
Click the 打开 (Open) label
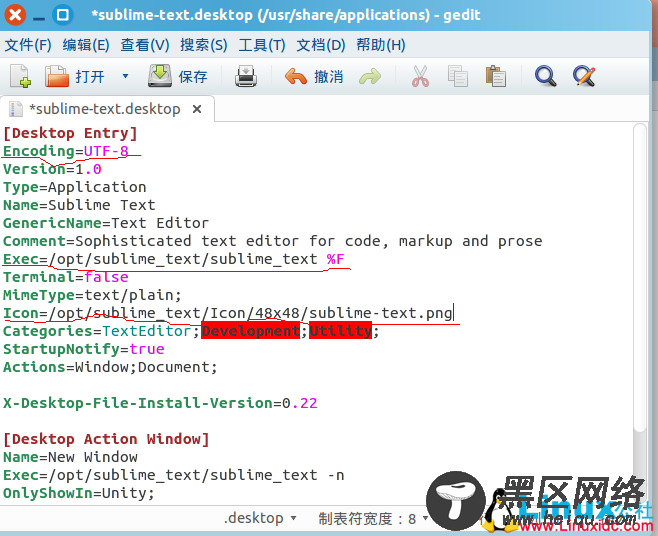click(90, 77)
